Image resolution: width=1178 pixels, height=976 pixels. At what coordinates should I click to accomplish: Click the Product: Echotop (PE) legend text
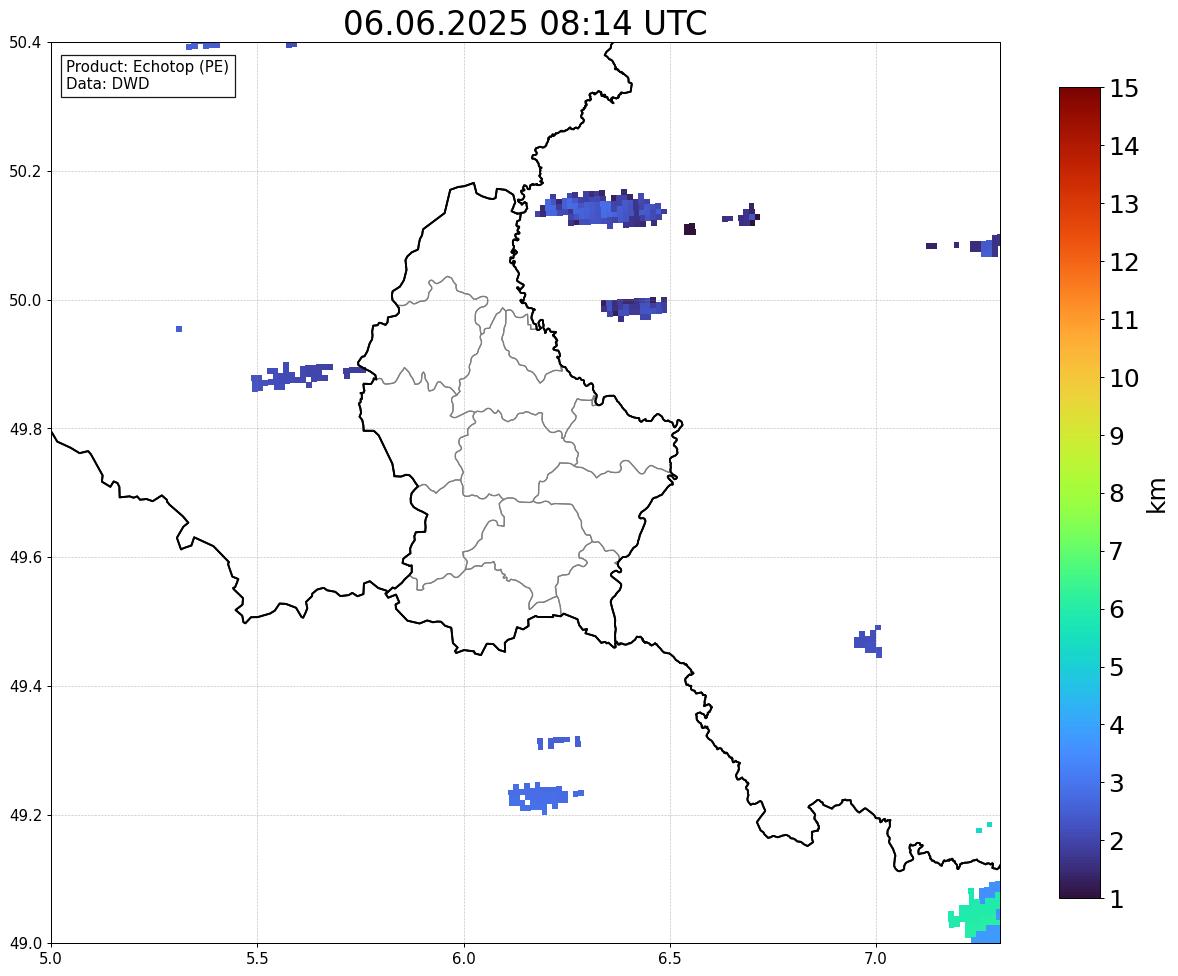[147, 66]
